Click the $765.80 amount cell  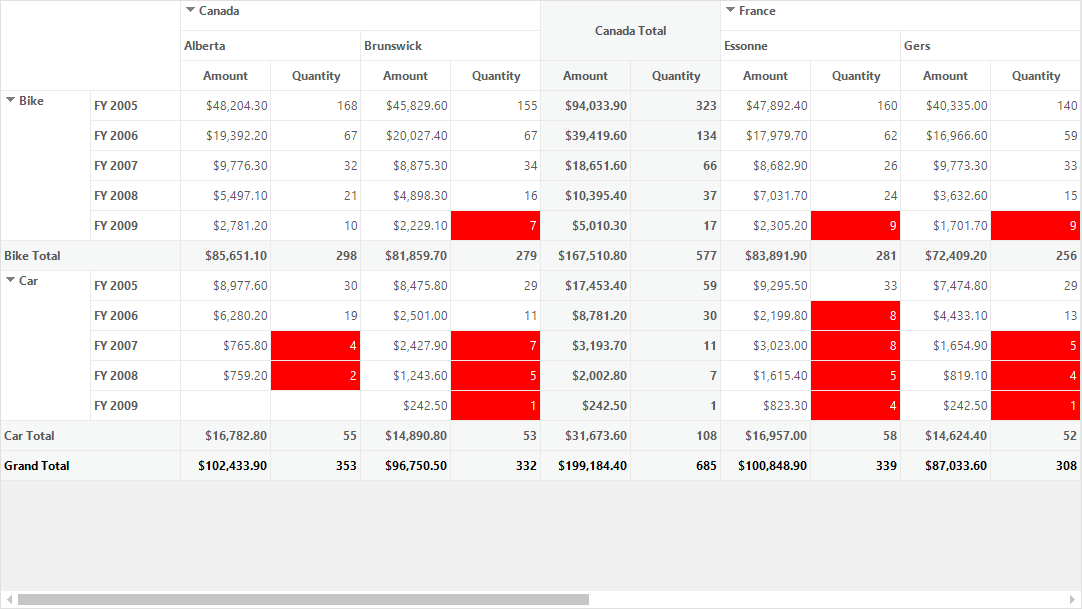[x=226, y=346]
